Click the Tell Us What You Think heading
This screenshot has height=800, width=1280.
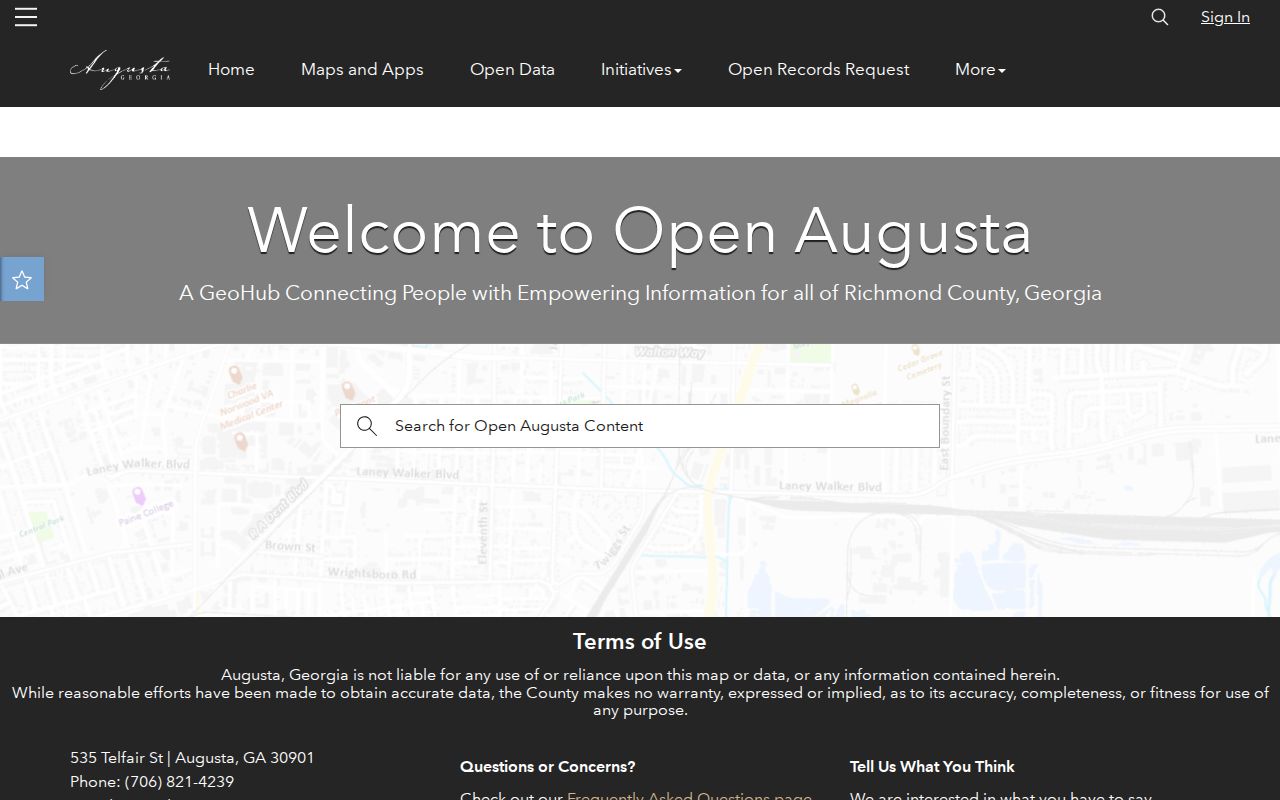tap(932, 767)
